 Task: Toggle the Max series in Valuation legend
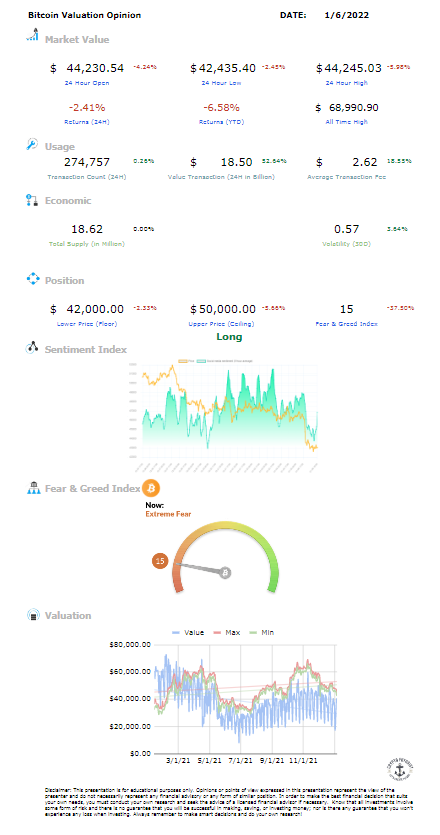226,633
